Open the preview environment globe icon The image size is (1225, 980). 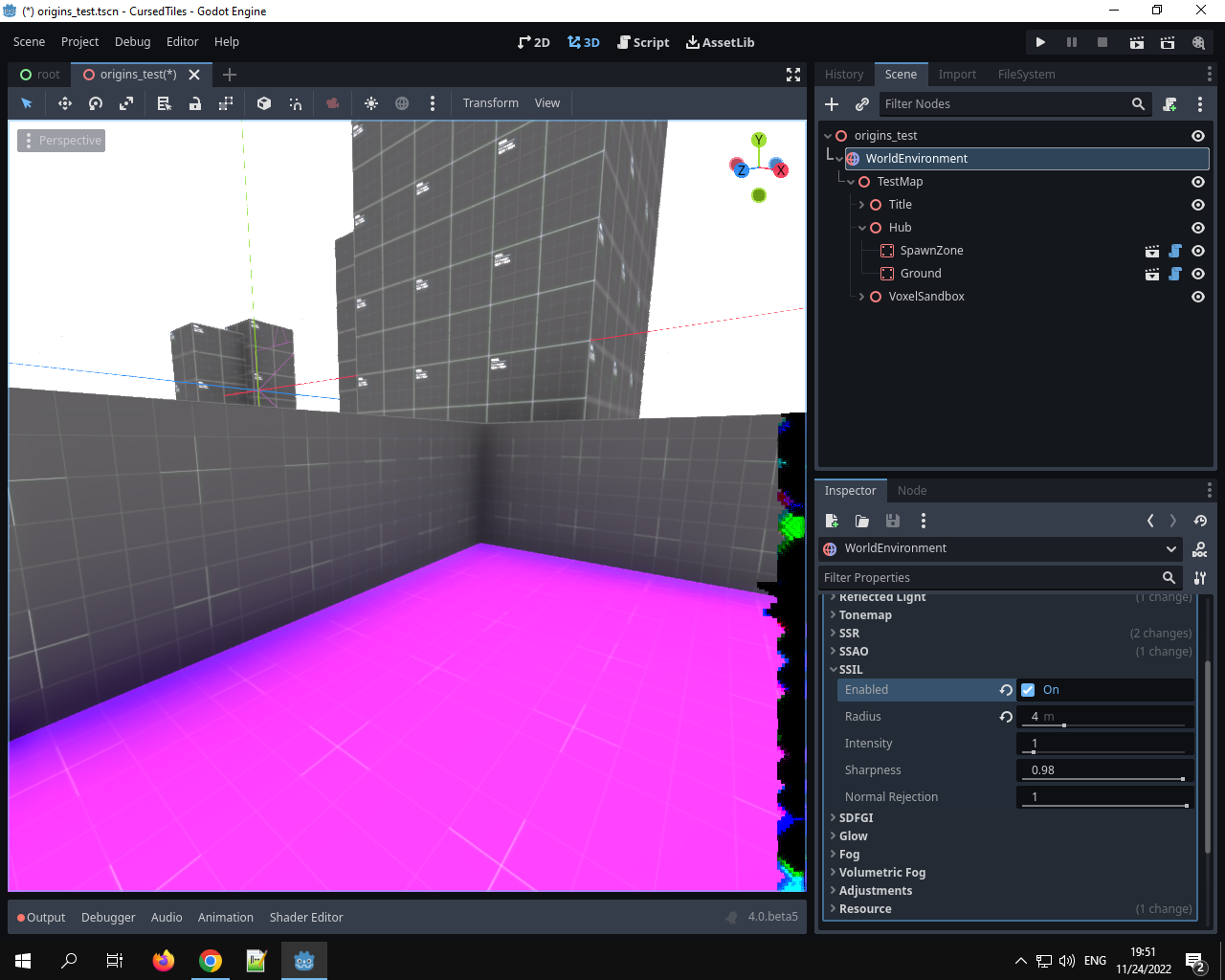coord(402,102)
